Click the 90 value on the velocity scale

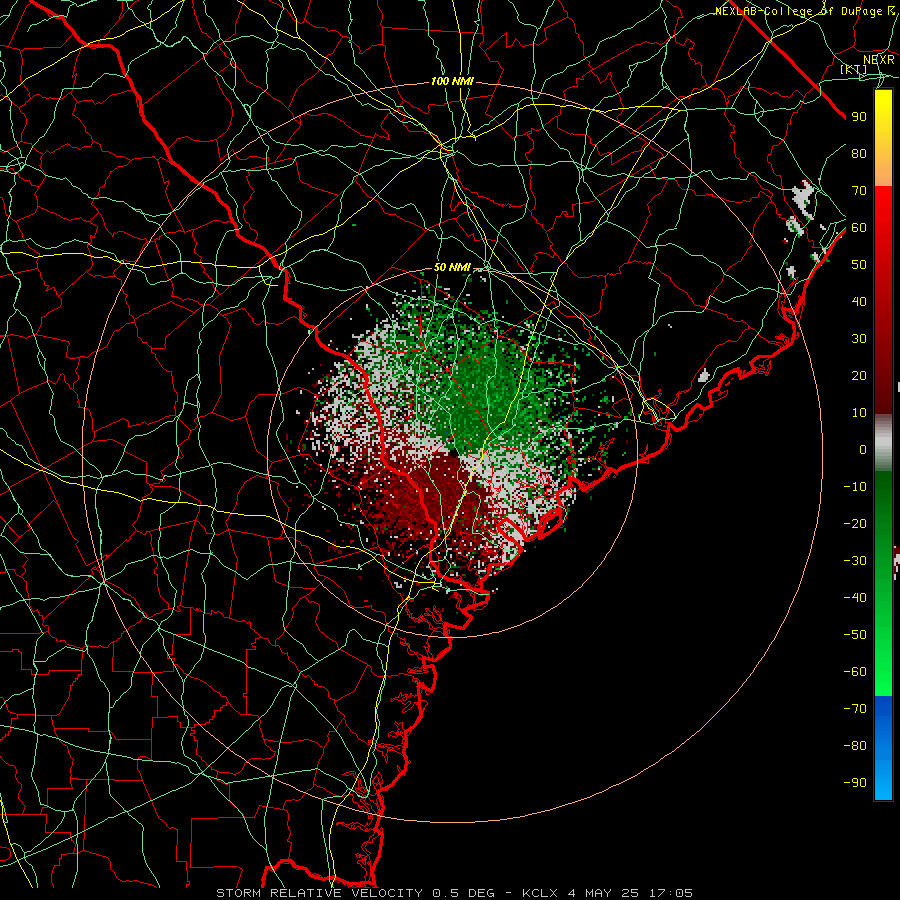coord(859,117)
